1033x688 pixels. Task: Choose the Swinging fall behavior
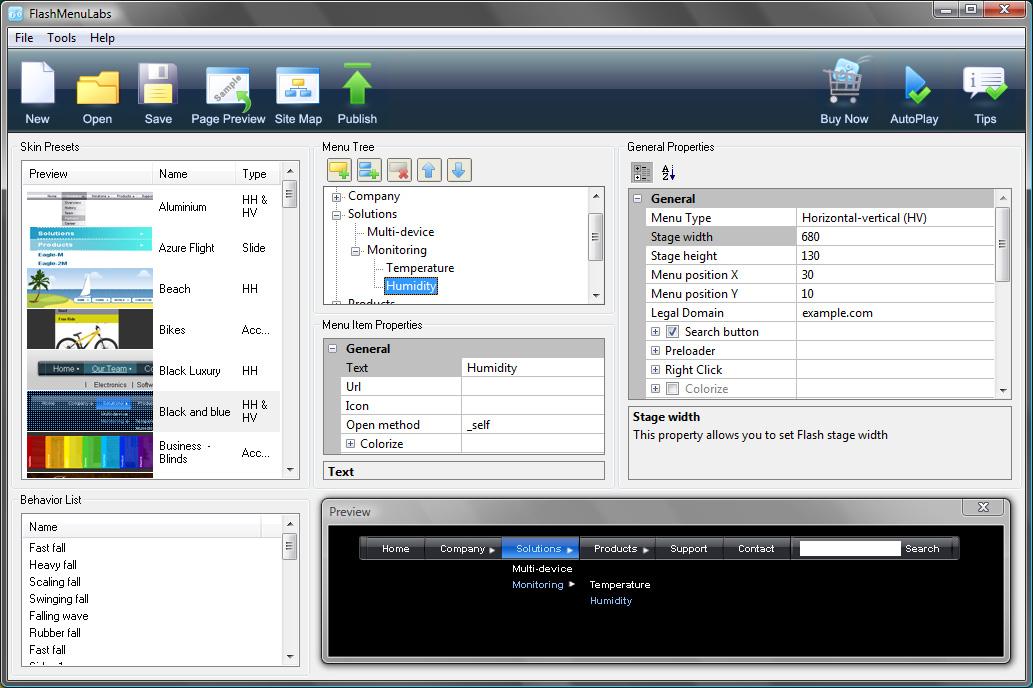(x=59, y=599)
